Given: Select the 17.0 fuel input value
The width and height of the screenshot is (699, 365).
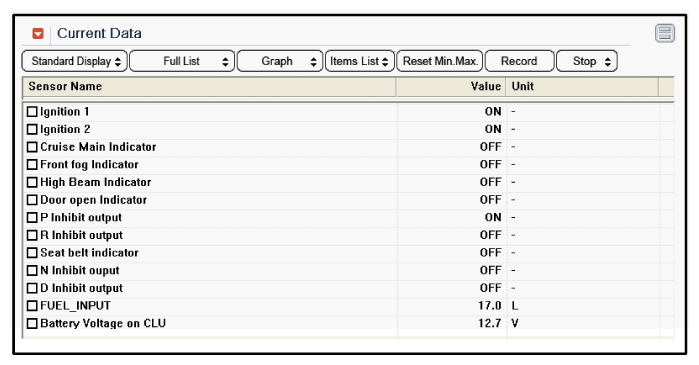Looking at the screenshot, I should (489, 306).
